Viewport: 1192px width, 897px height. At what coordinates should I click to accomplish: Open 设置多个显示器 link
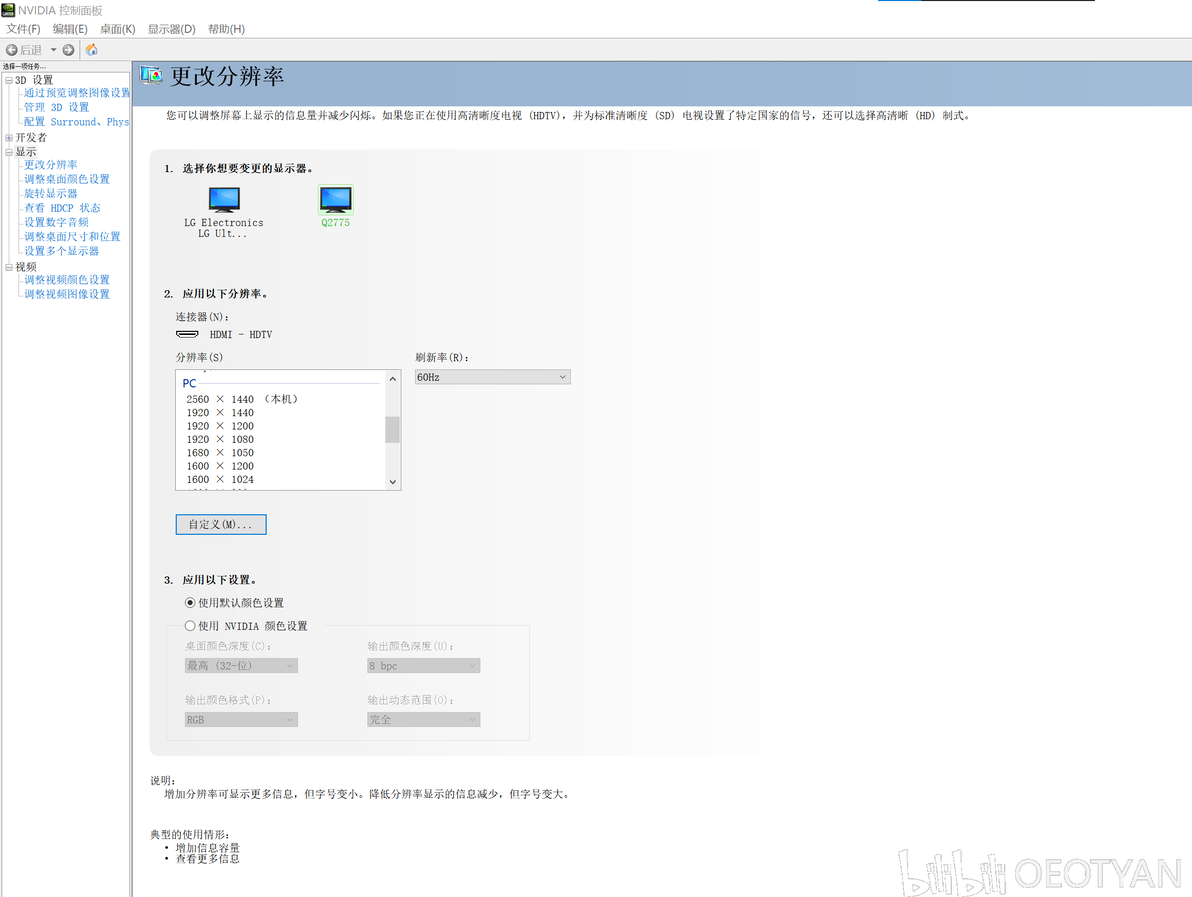pyautogui.click(x=61, y=251)
